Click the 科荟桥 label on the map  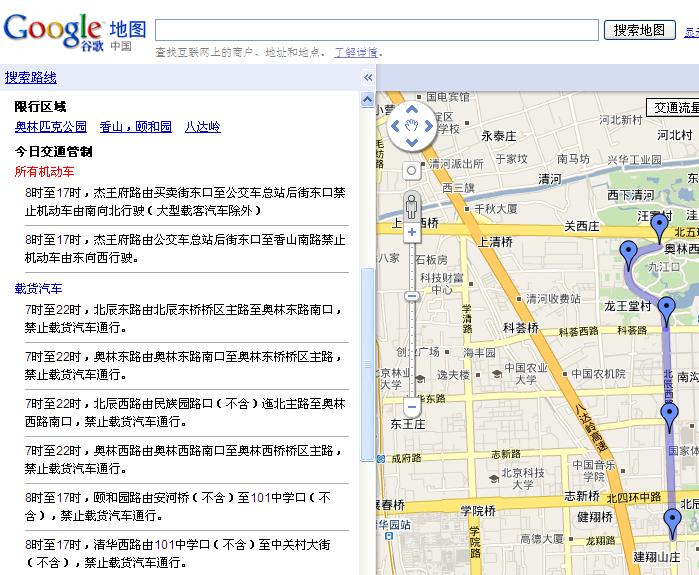pos(521,328)
